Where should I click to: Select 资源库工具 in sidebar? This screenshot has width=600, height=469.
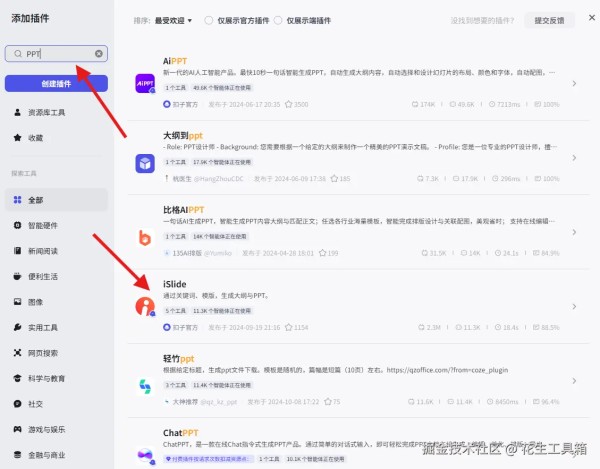point(56,112)
